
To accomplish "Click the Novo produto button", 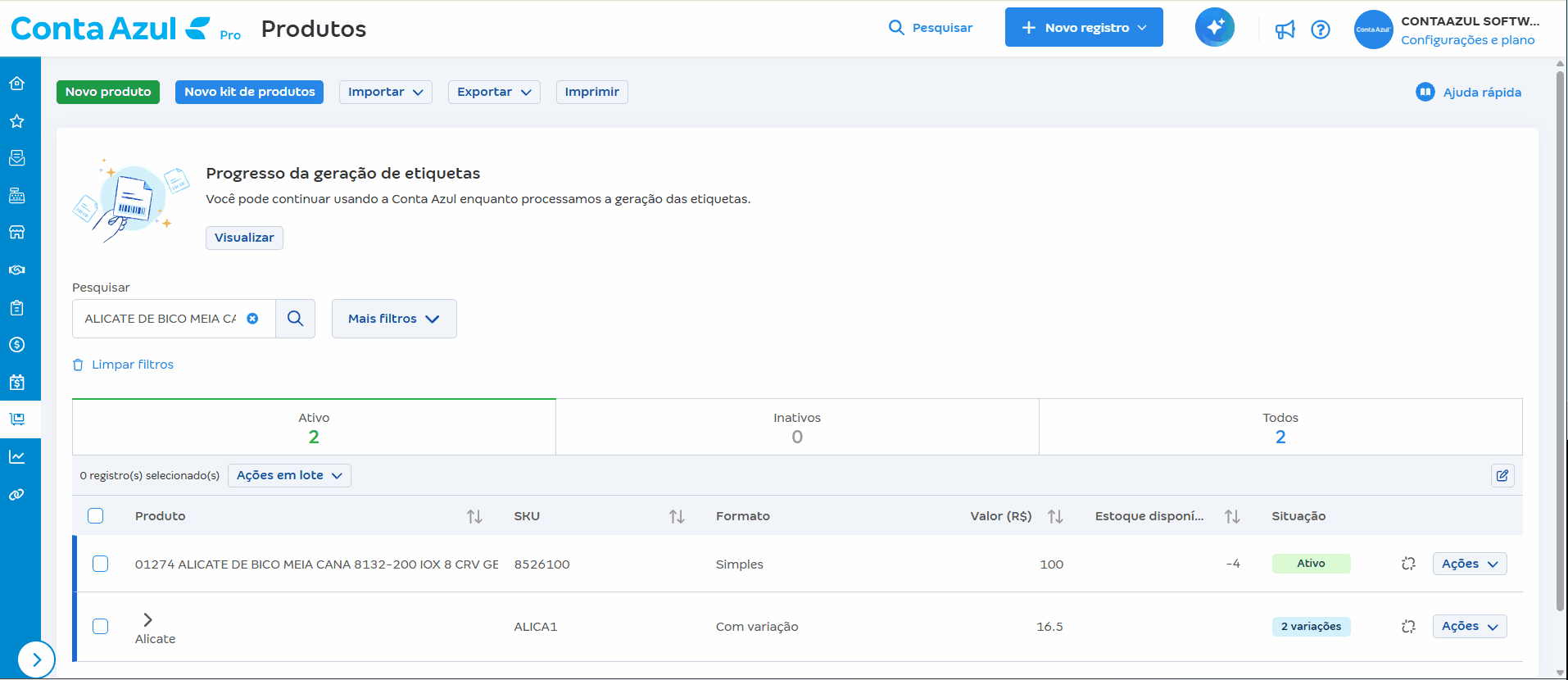I will pos(108,92).
